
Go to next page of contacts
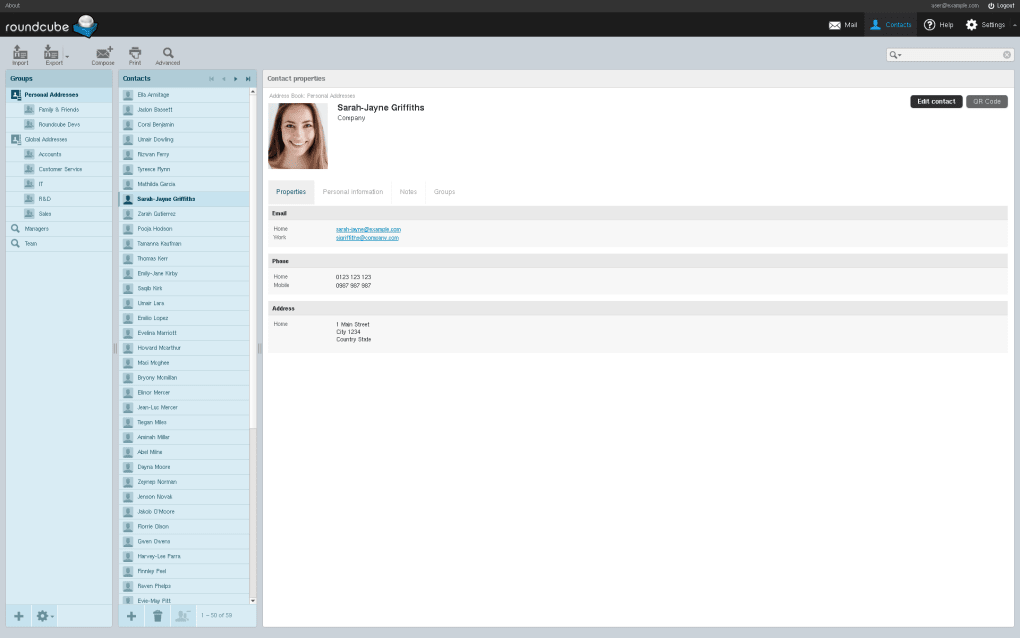point(236,78)
